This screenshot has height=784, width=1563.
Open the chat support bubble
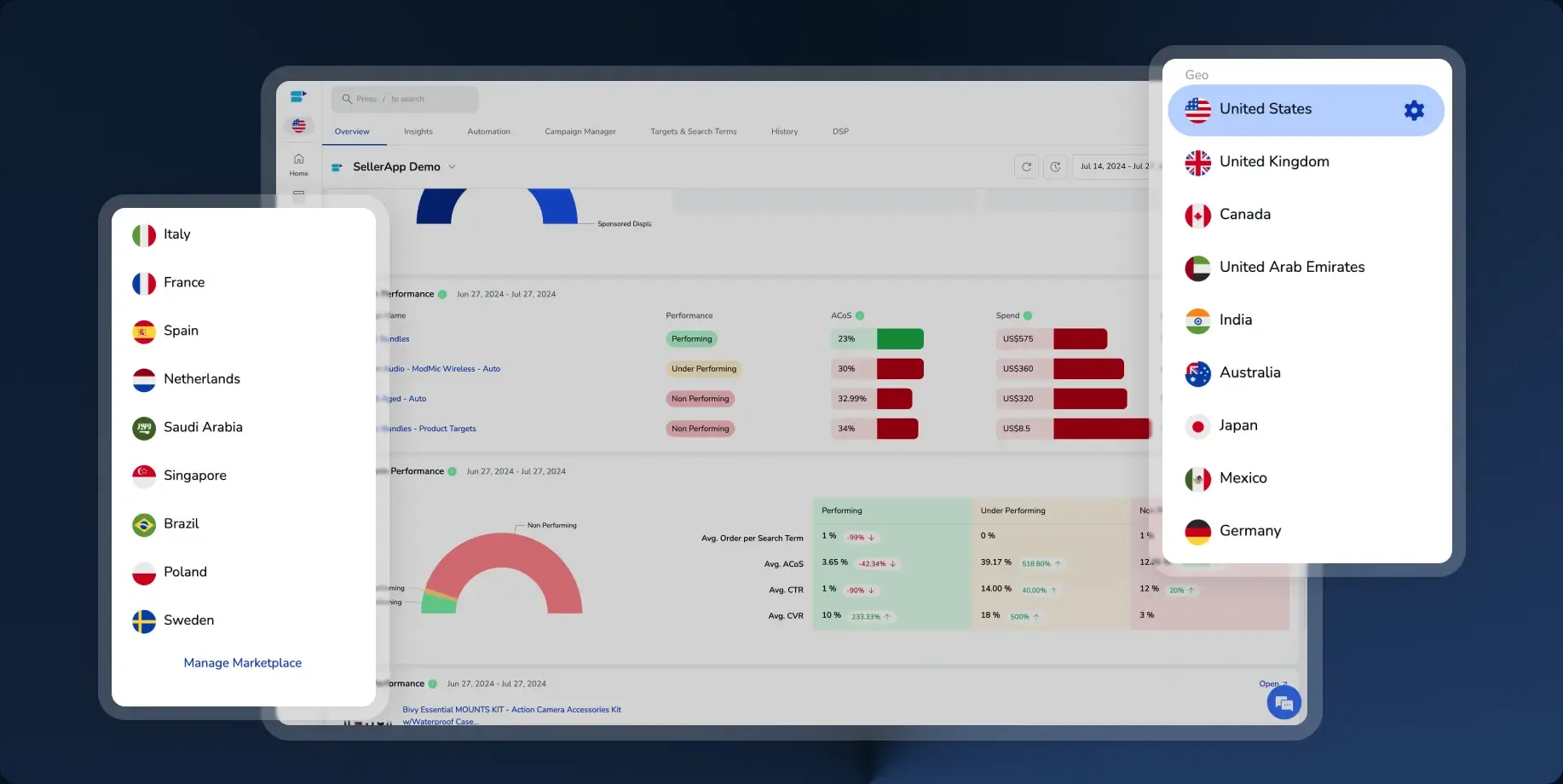pyautogui.click(x=1283, y=703)
